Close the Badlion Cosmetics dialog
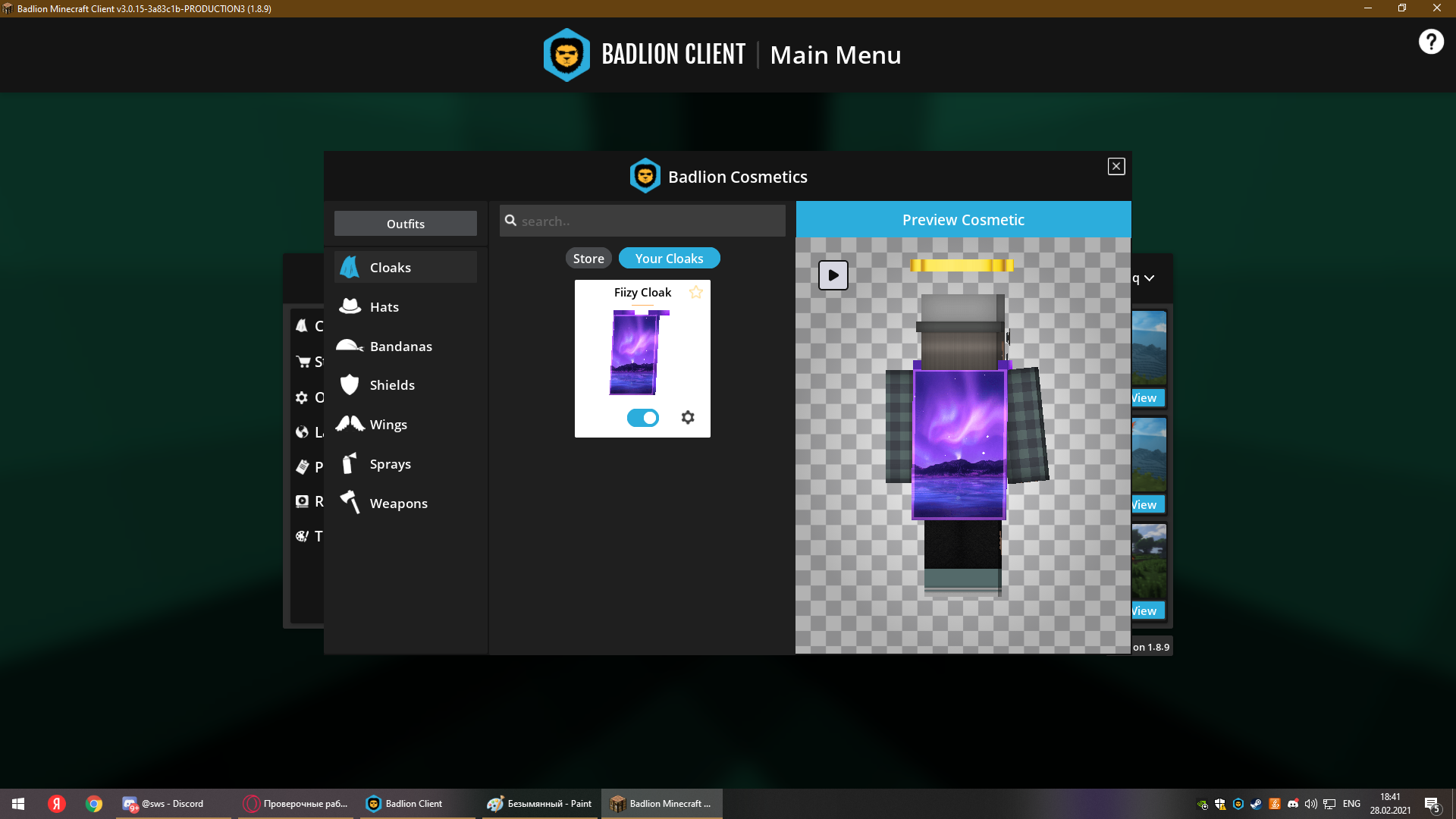The image size is (1456, 819). point(1116,167)
